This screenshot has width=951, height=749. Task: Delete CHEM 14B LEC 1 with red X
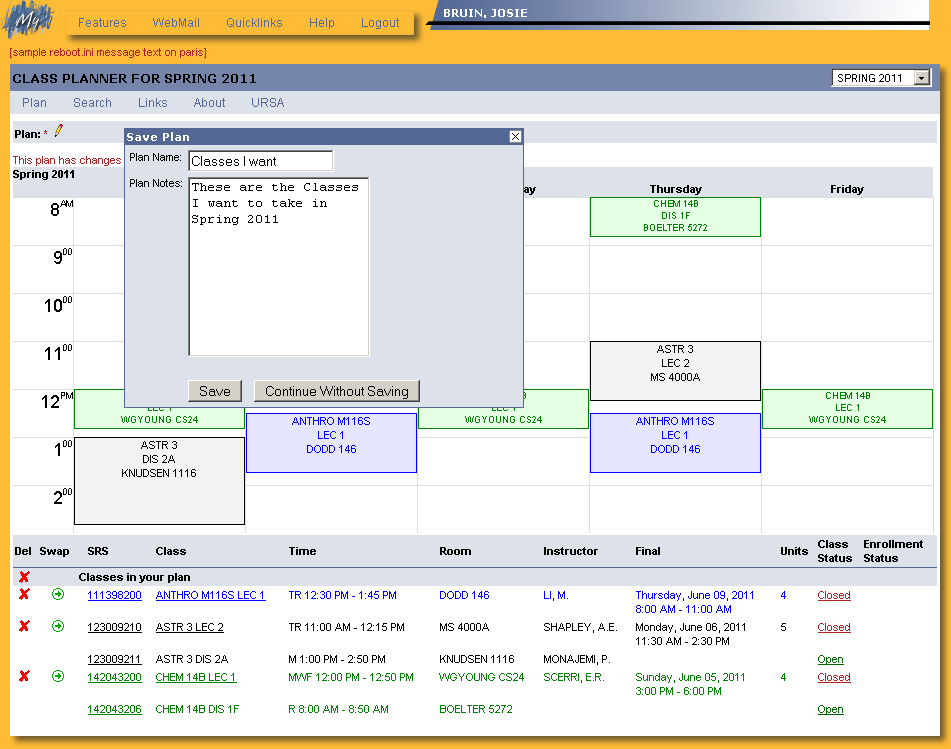click(x=24, y=677)
